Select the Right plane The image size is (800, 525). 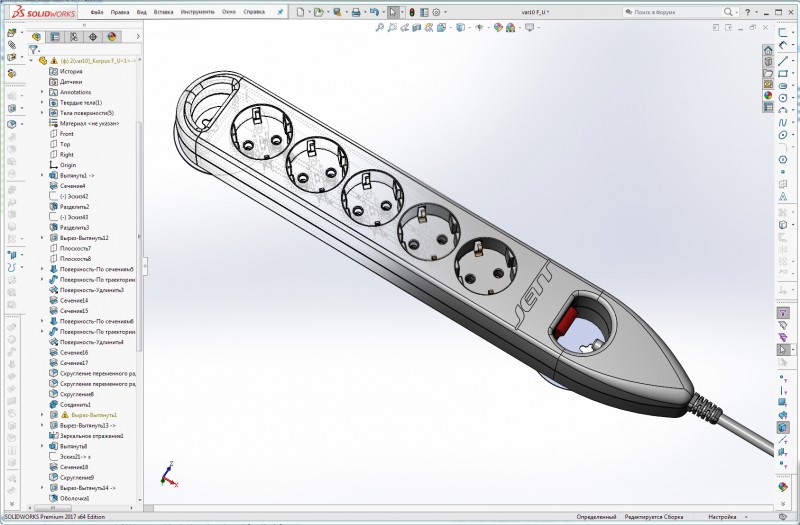click(66, 155)
